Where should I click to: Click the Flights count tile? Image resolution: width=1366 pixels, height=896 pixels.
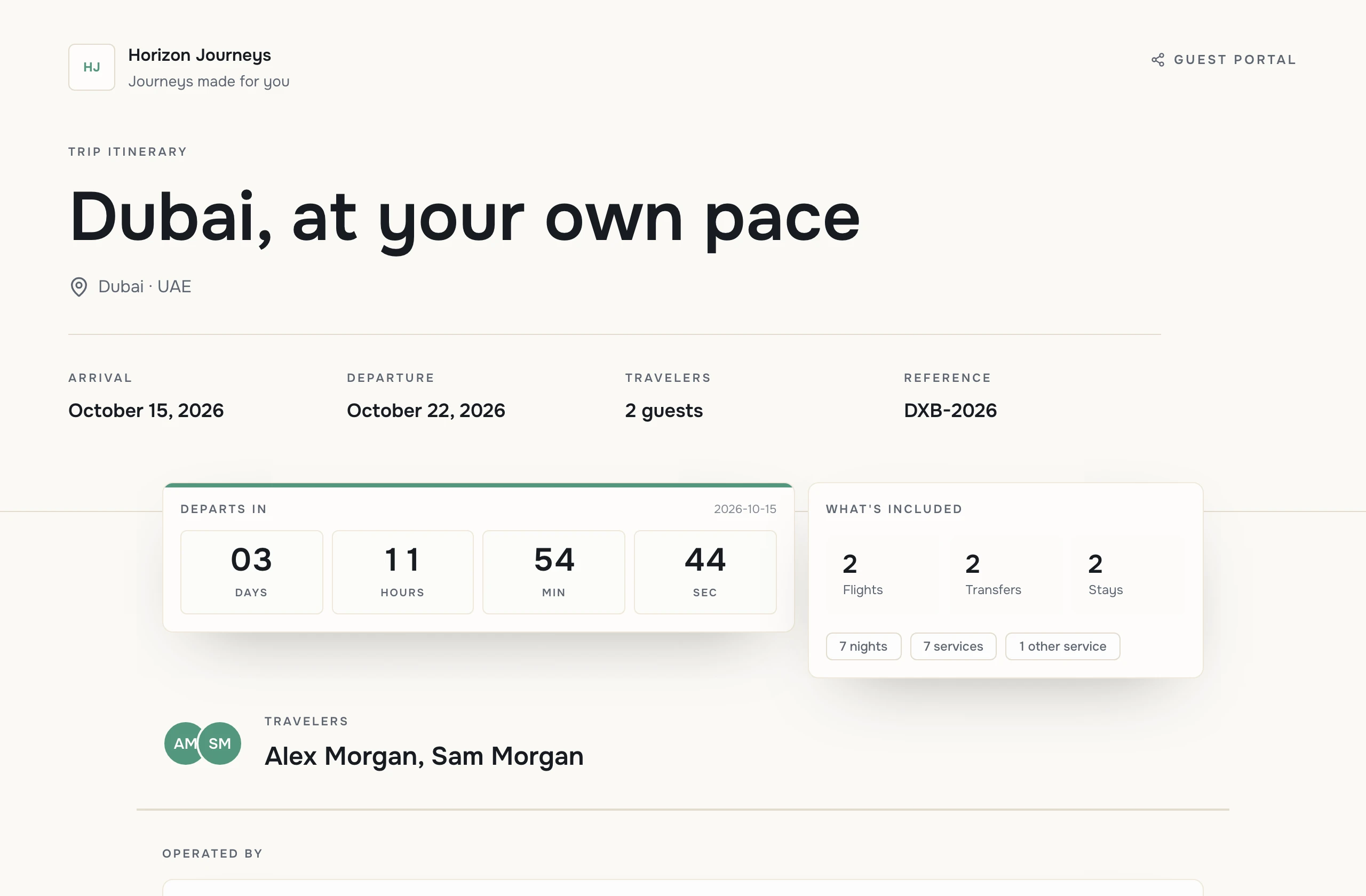882,574
